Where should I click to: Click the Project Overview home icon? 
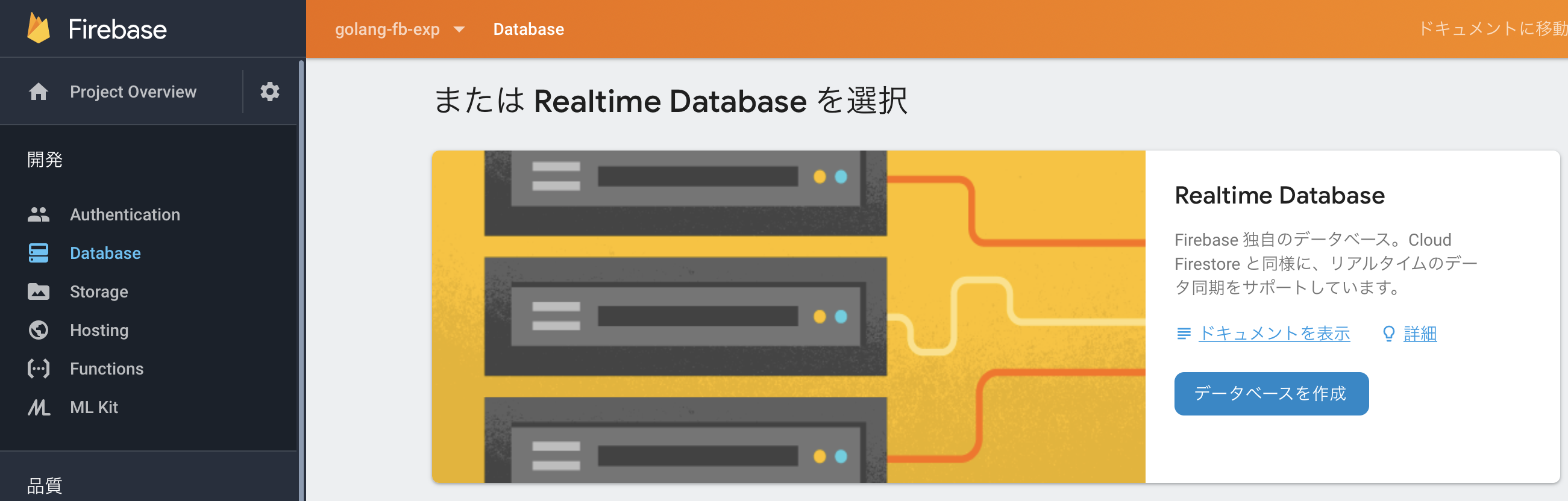[x=39, y=92]
